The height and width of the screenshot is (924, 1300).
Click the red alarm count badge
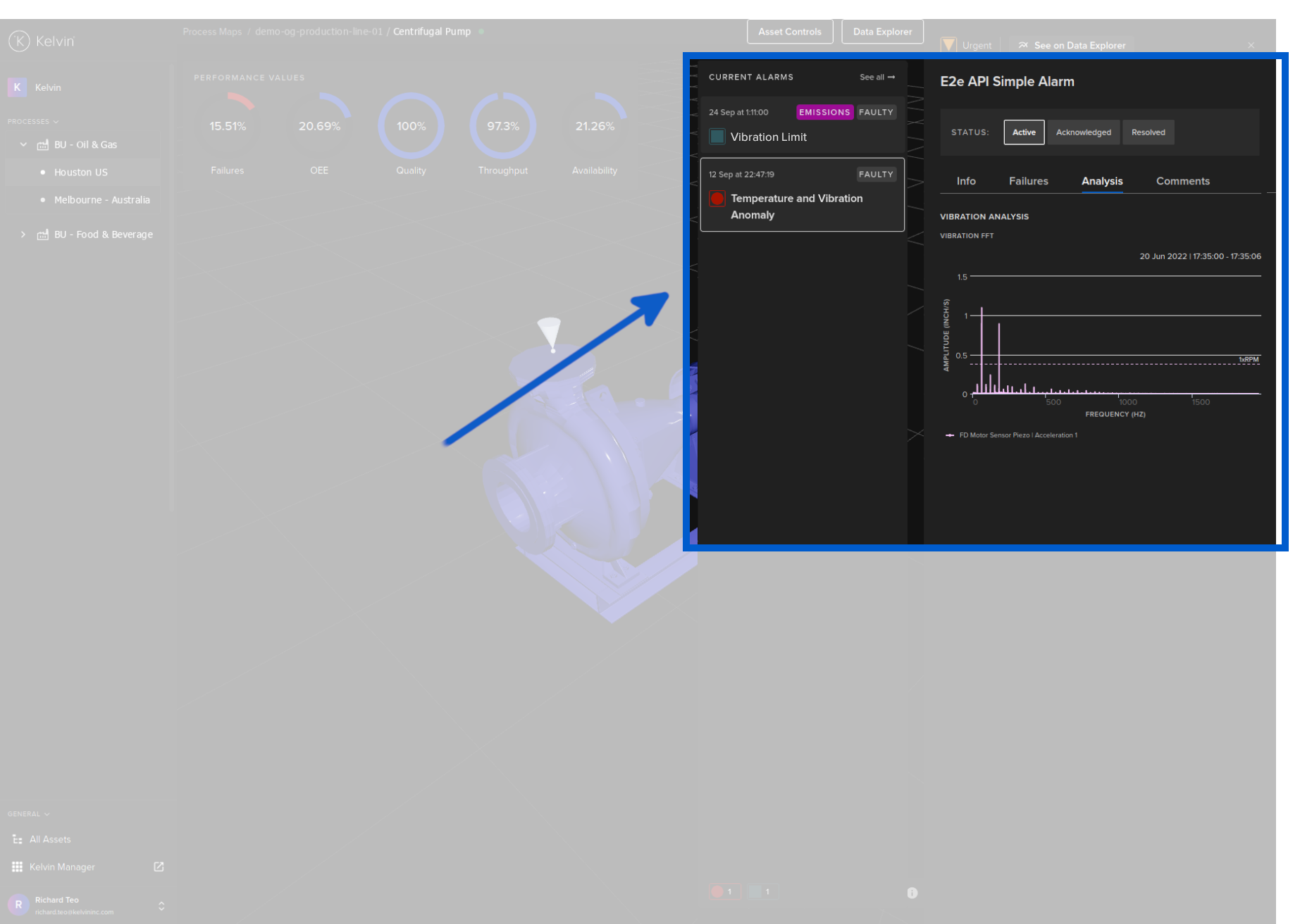[x=725, y=891]
